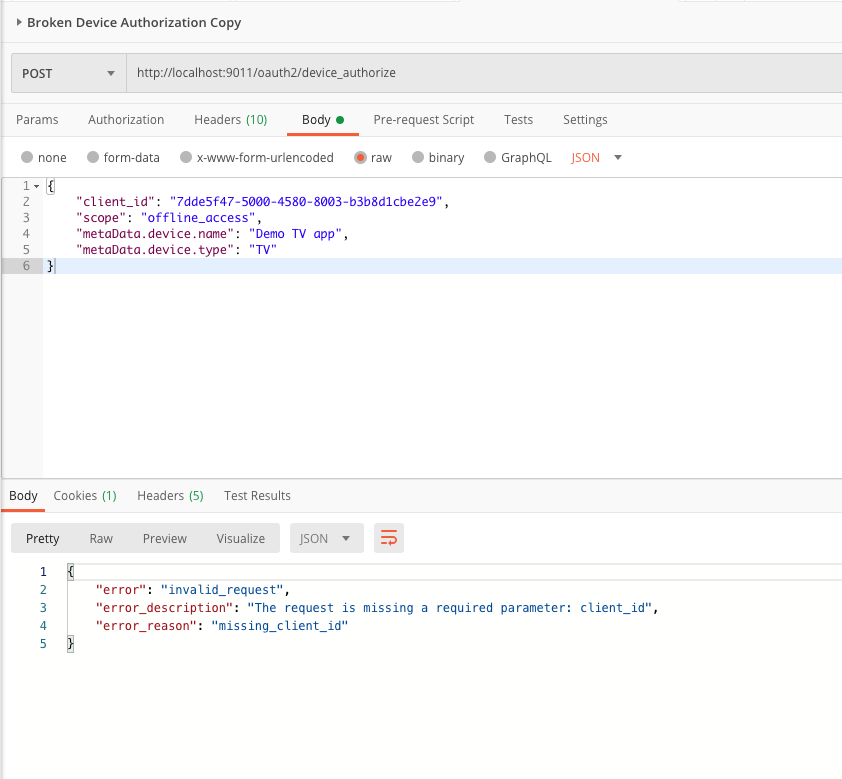Switch the response view to Raw
The width and height of the screenshot is (842, 779).
pos(100,538)
